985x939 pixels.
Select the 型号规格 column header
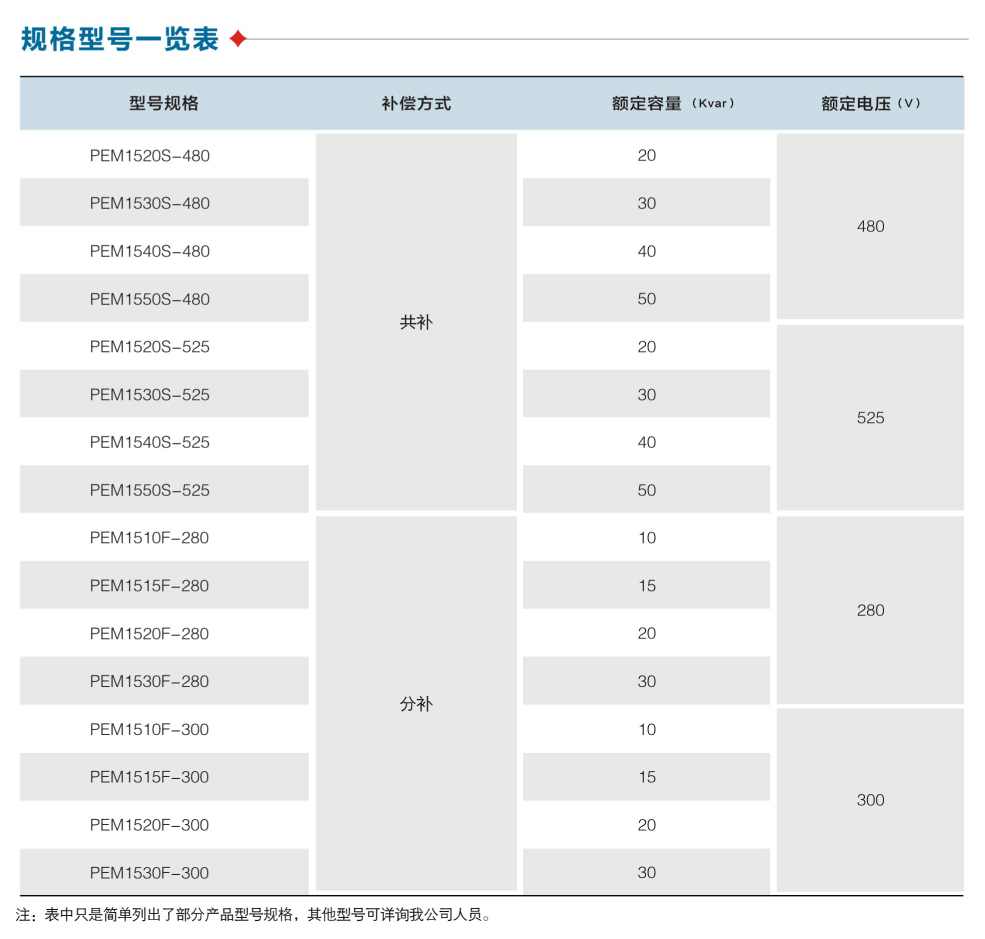164,103
